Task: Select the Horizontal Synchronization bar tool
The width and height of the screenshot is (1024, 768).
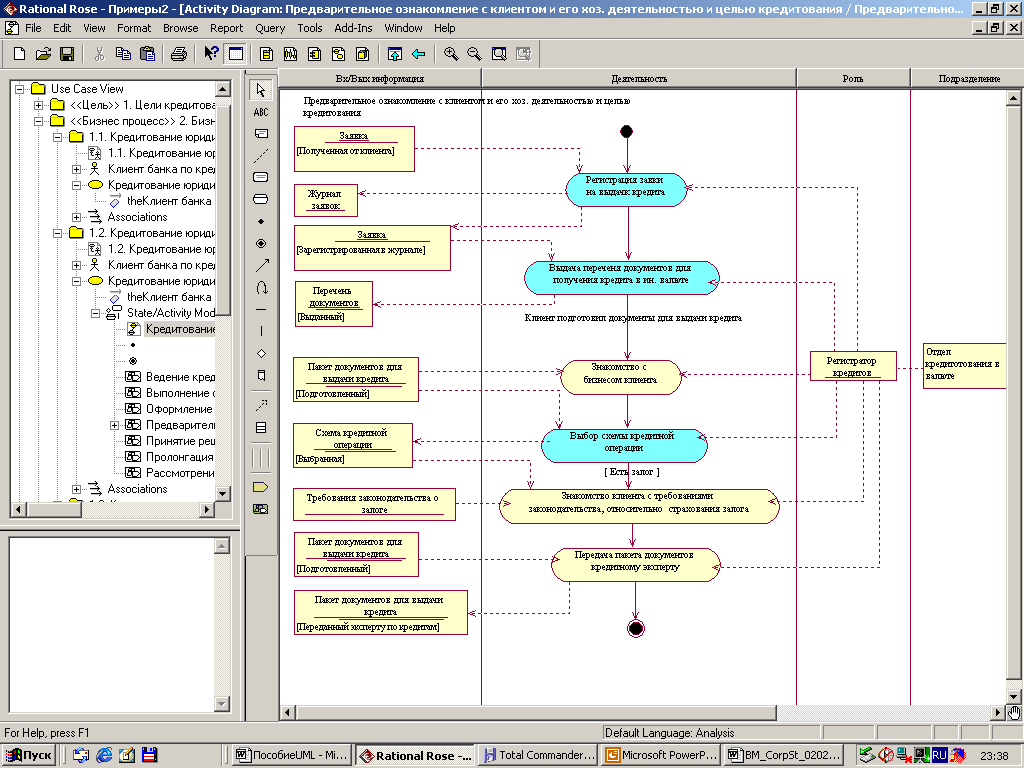Action: tap(261, 309)
